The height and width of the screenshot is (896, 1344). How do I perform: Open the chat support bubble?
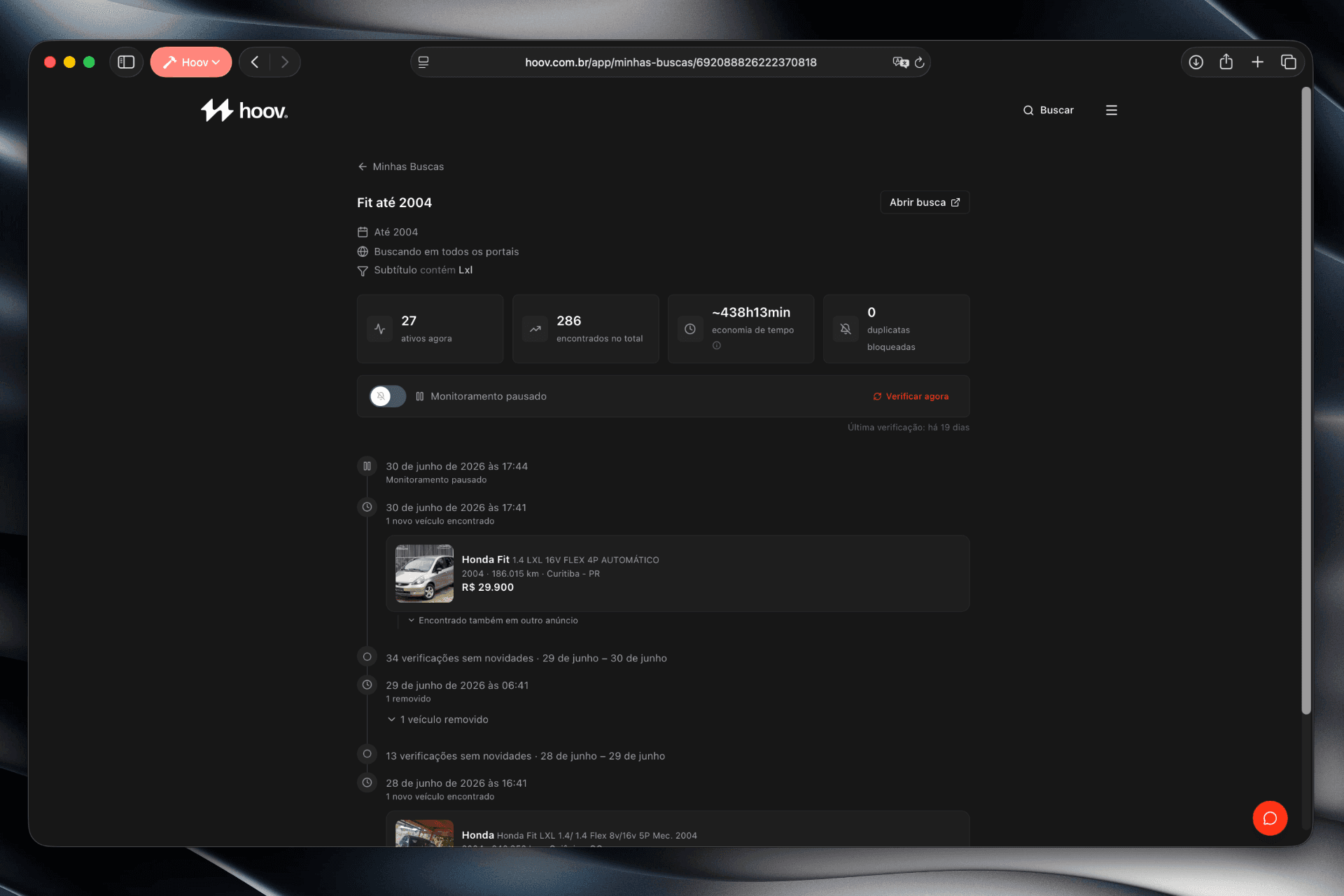[1270, 818]
